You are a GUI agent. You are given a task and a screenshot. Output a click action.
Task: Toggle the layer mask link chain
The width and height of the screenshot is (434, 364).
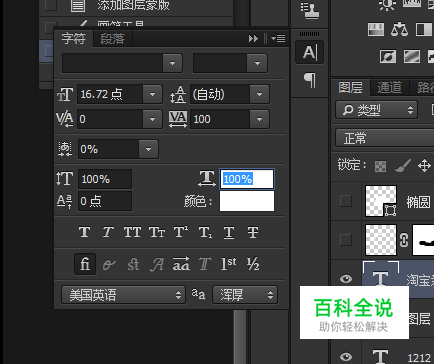pos(404,240)
